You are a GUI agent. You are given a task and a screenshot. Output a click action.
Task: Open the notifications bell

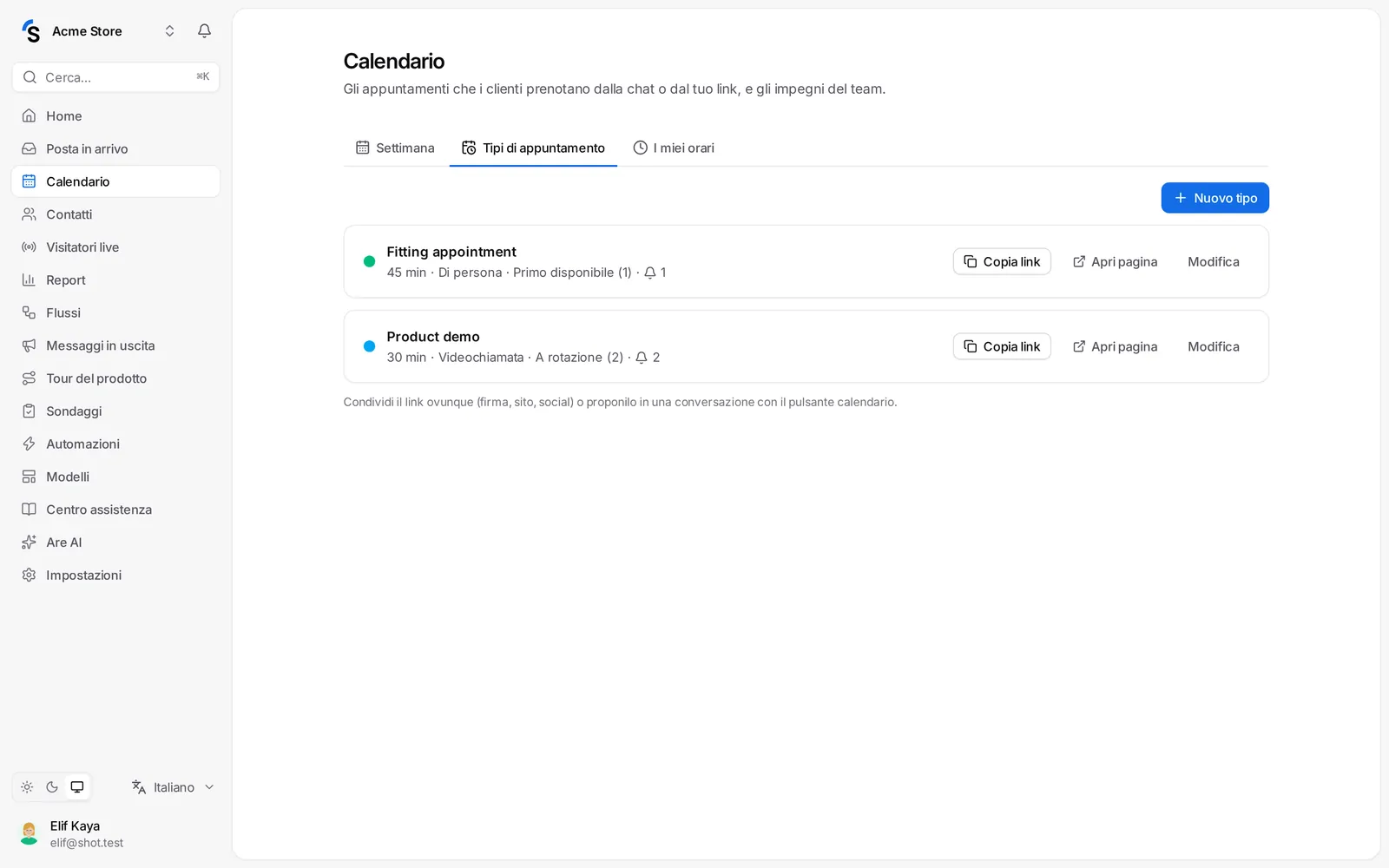click(205, 31)
